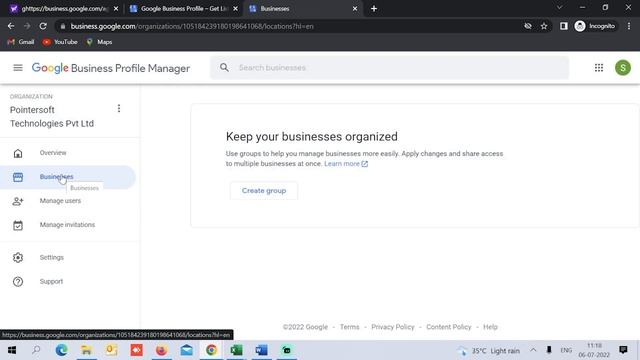Open Settings from sidebar

[x=51, y=258]
